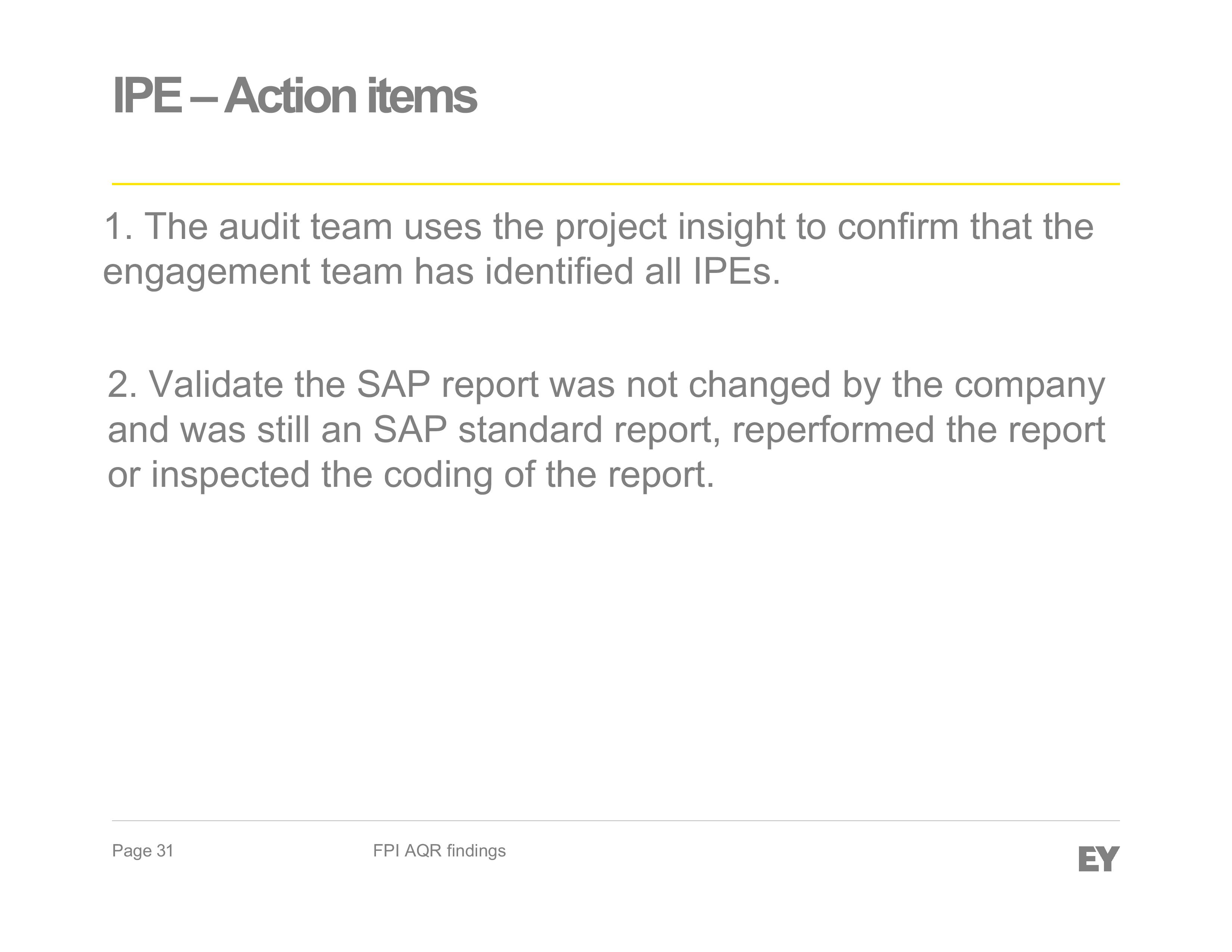The image size is (1232, 952).
Task: Click the word 'reperformed' in item two
Action: point(834,430)
